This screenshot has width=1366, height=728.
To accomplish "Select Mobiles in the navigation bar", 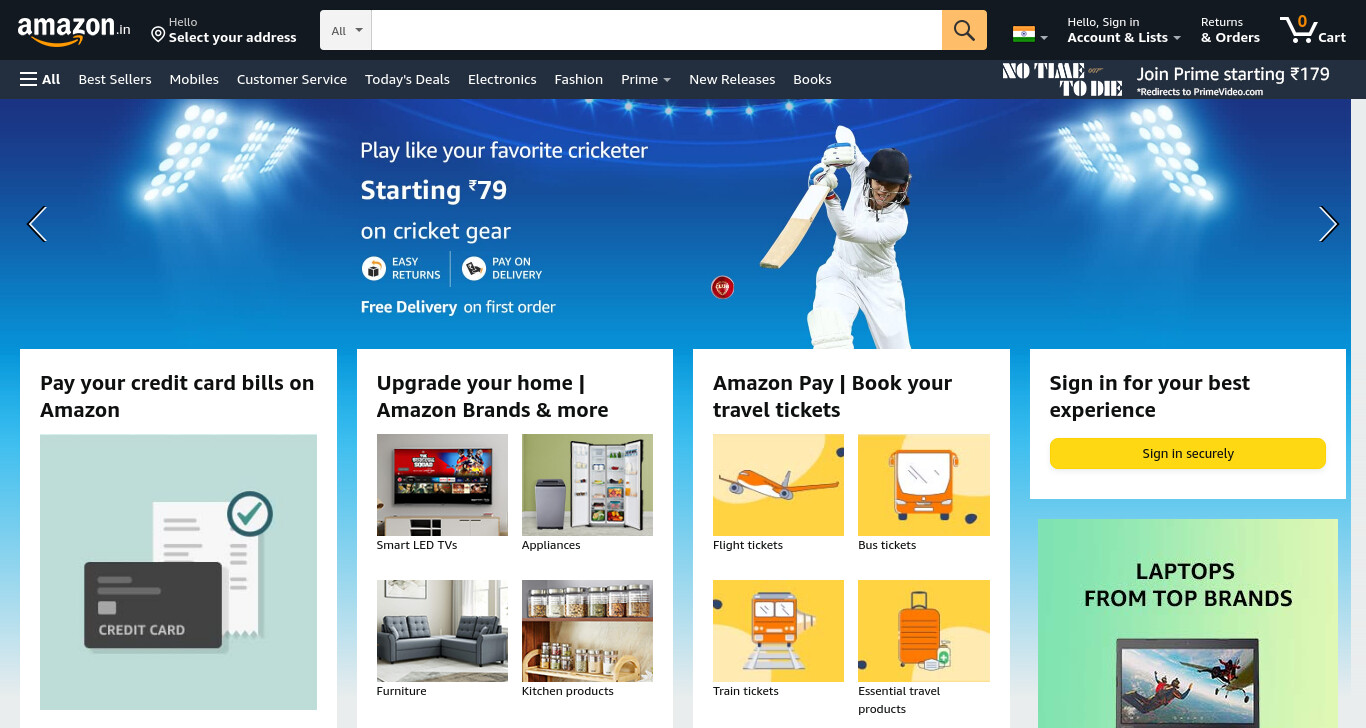I will (x=194, y=79).
